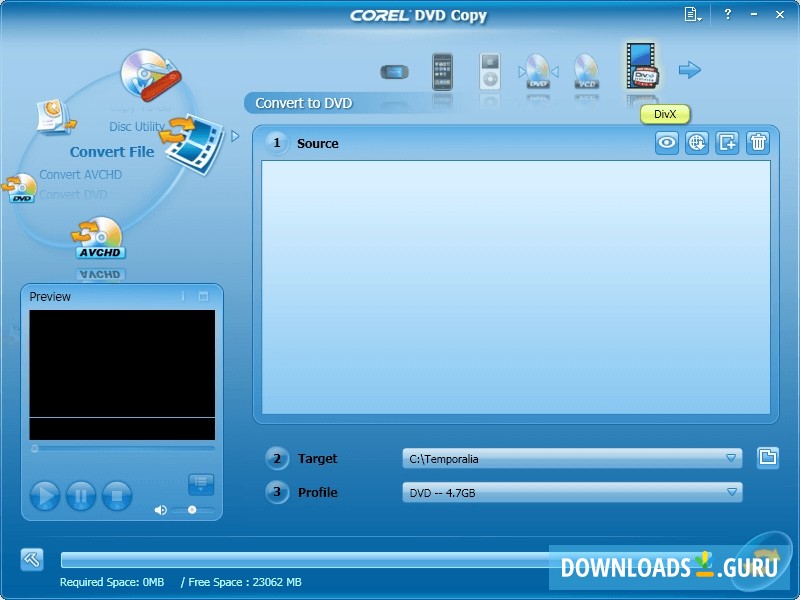Adjust the volume slider
The width and height of the screenshot is (800, 600).
192,512
